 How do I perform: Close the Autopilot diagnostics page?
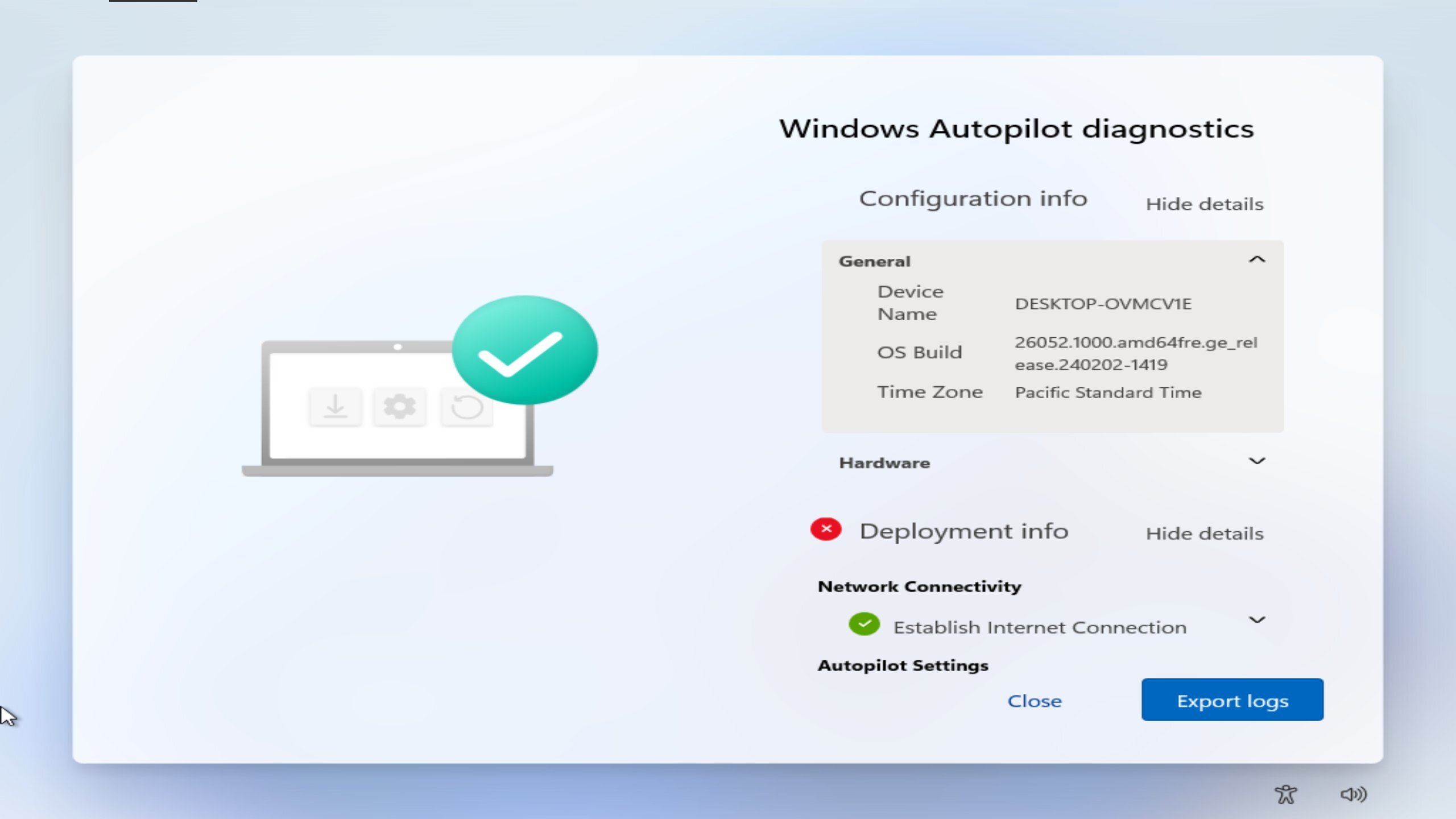(x=1035, y=701)
